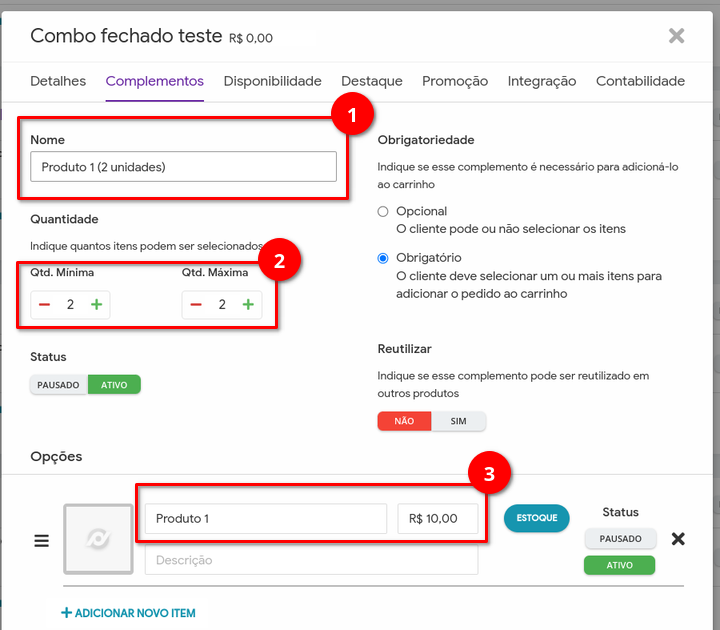Image resolution: width=720 pixels, height=630 pixels.
Task: Click the product image placeholder
Action: 98,539
